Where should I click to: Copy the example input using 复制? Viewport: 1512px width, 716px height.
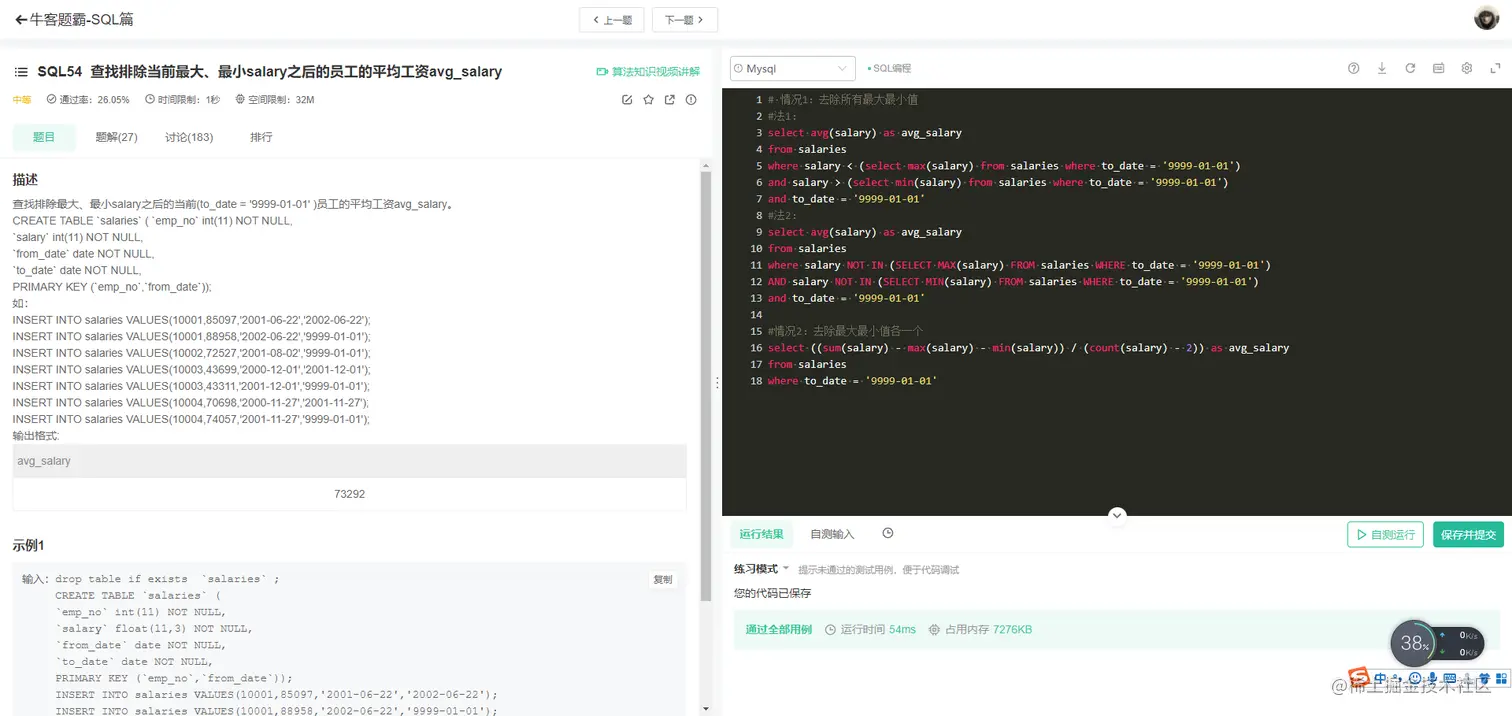662,579
